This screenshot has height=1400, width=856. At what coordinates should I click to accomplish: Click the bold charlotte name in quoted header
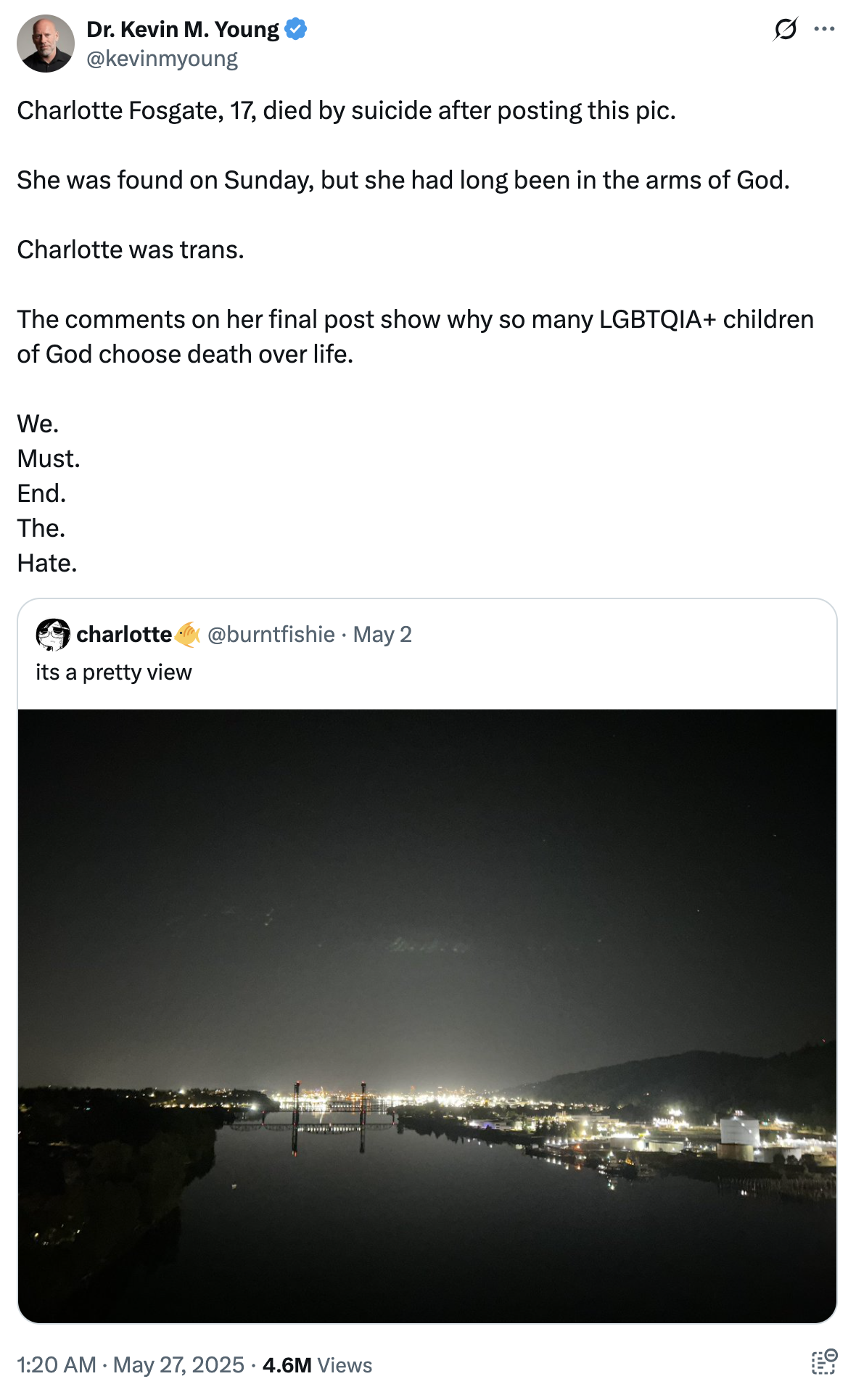pyautogui.click(x=123, y=633)
